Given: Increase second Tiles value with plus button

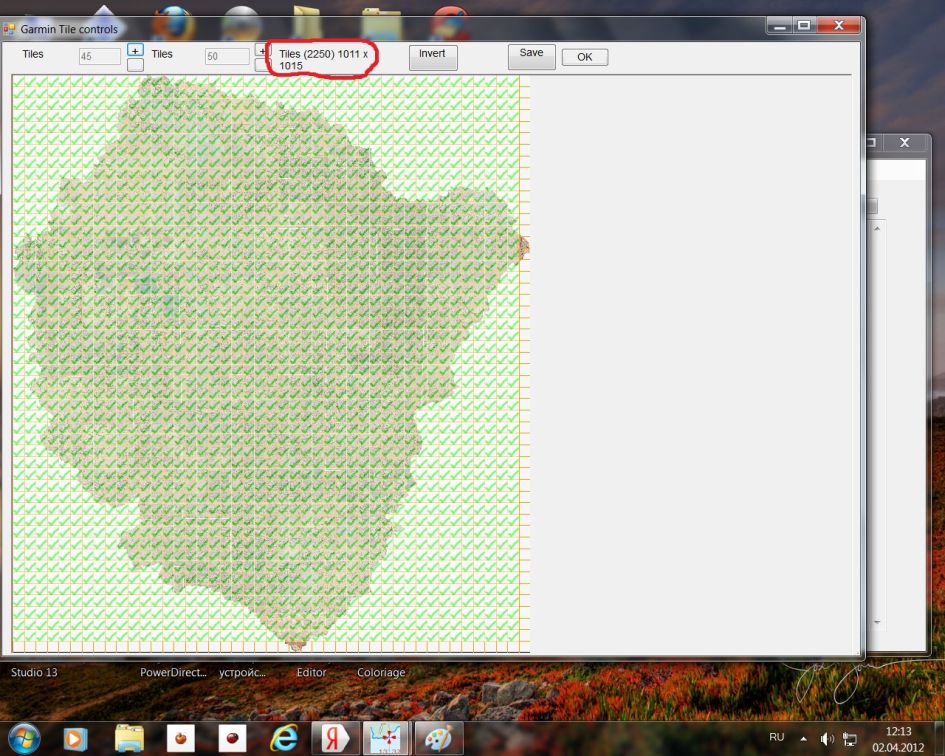Looking at the screenshot, I should (x=261, y=50).
